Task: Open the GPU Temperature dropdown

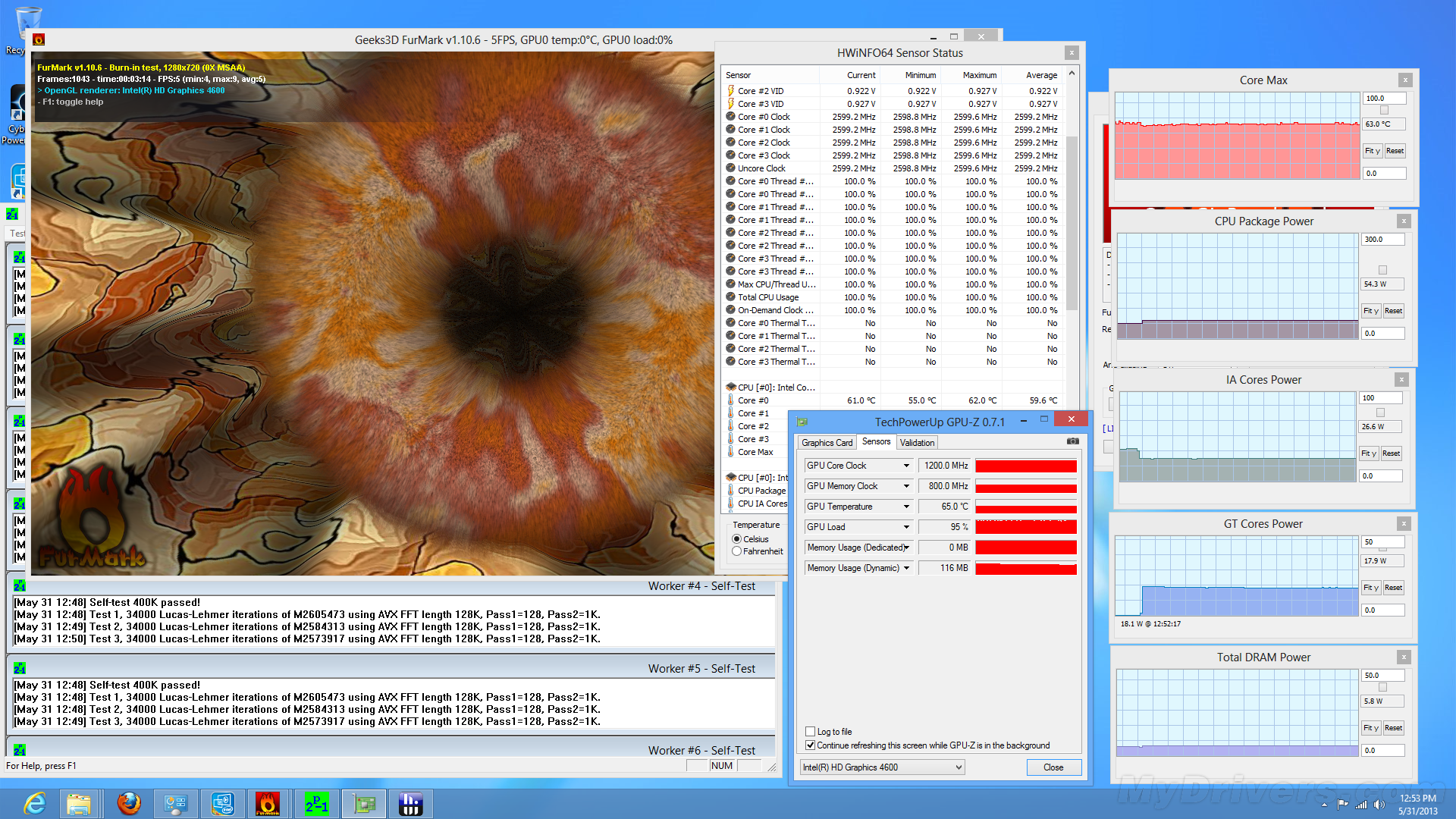Action: coord(905,507)
